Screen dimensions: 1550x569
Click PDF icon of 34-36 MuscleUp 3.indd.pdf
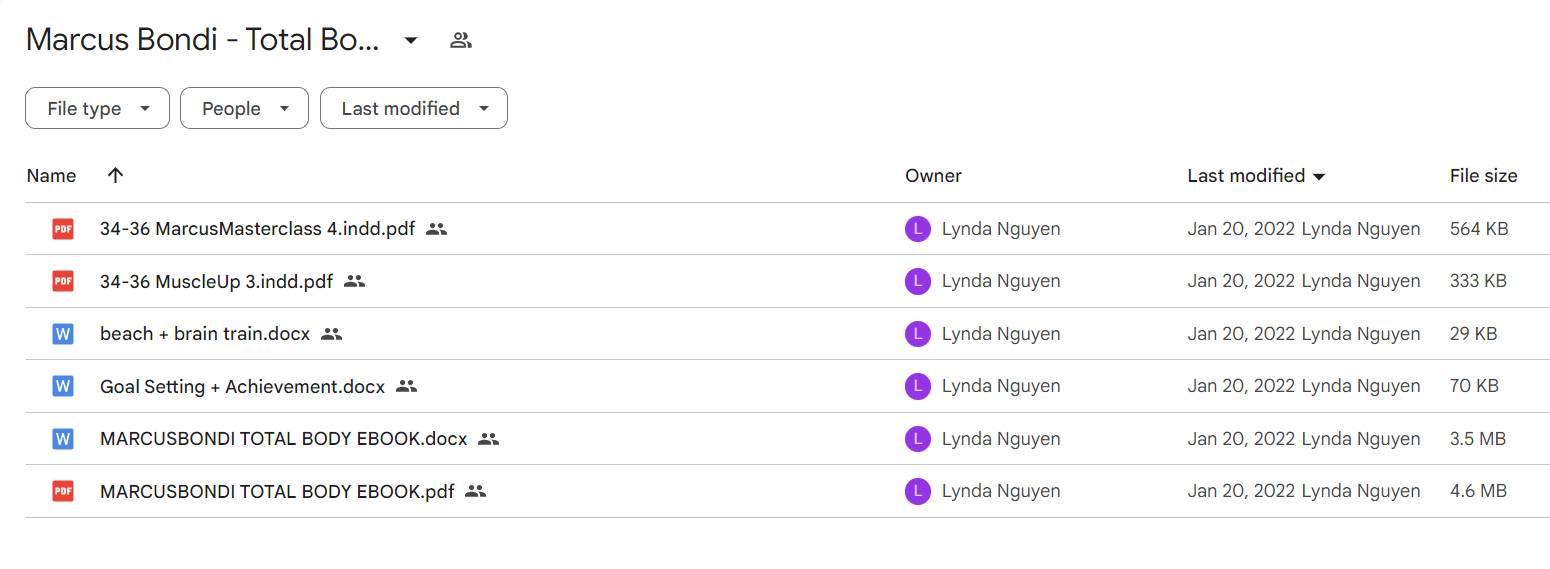coord(63,282)
